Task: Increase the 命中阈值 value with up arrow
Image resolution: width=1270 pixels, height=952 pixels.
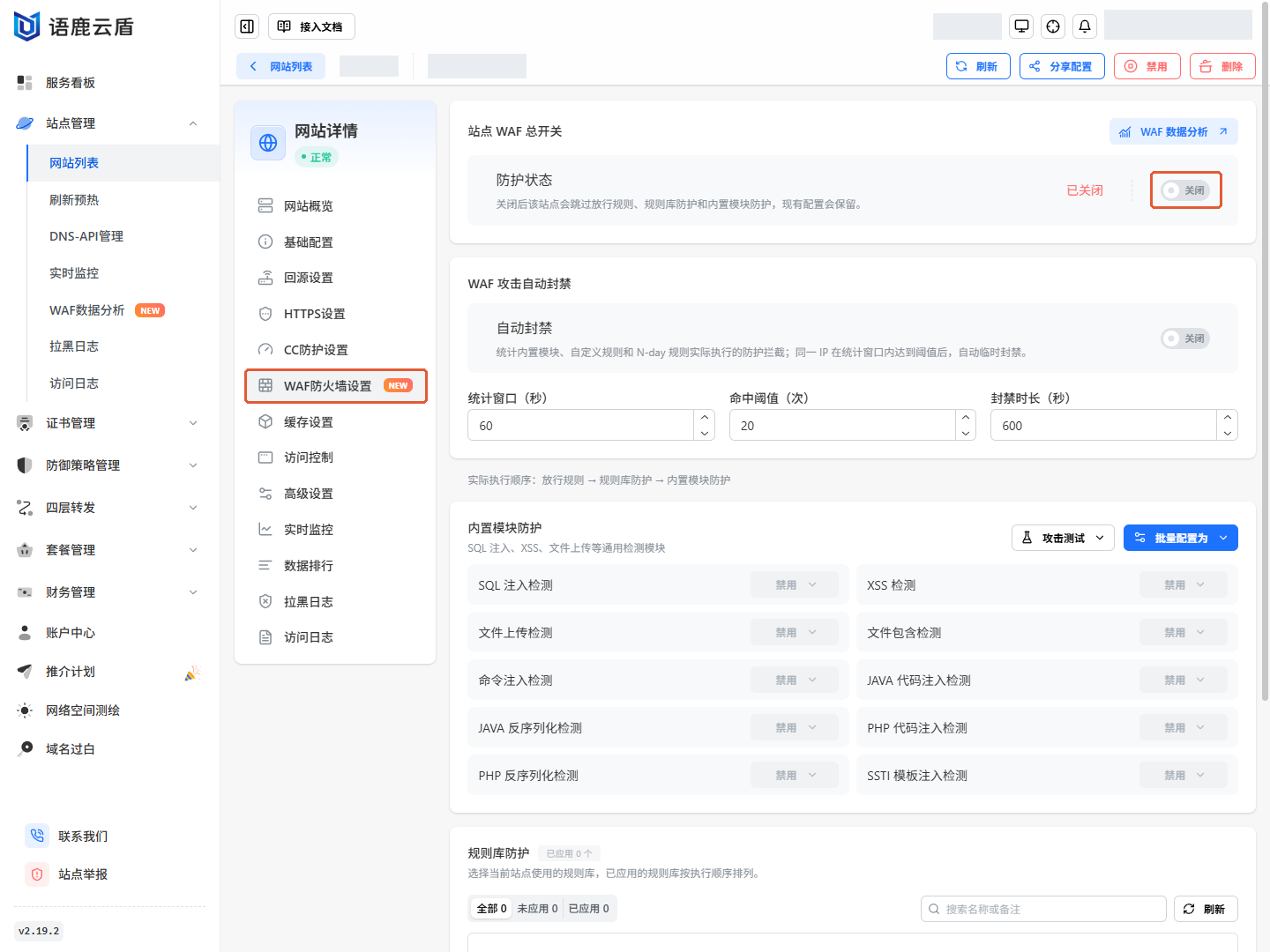Action: (x=966, y=417)
